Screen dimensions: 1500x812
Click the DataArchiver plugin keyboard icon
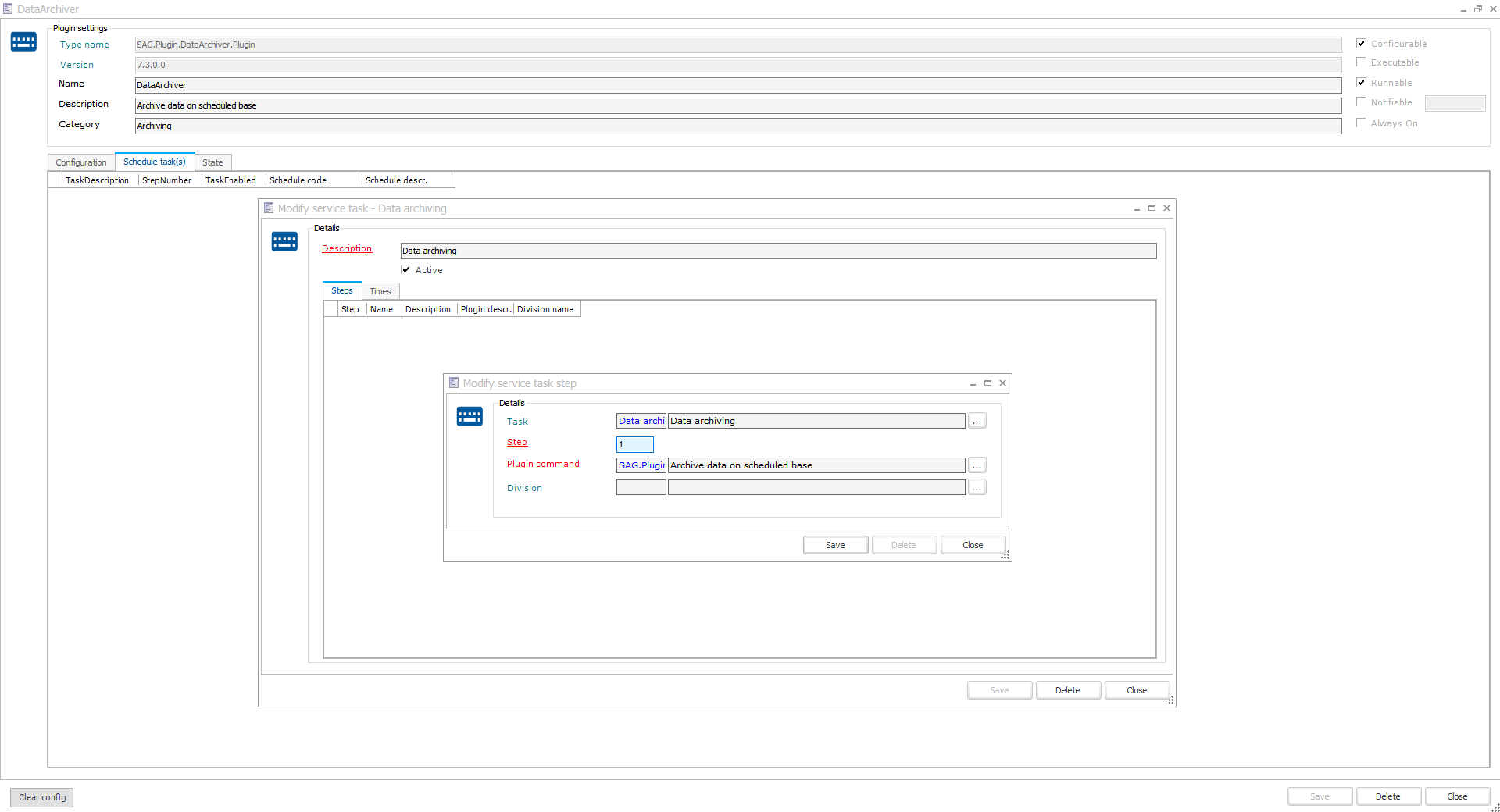pos(23,42)
